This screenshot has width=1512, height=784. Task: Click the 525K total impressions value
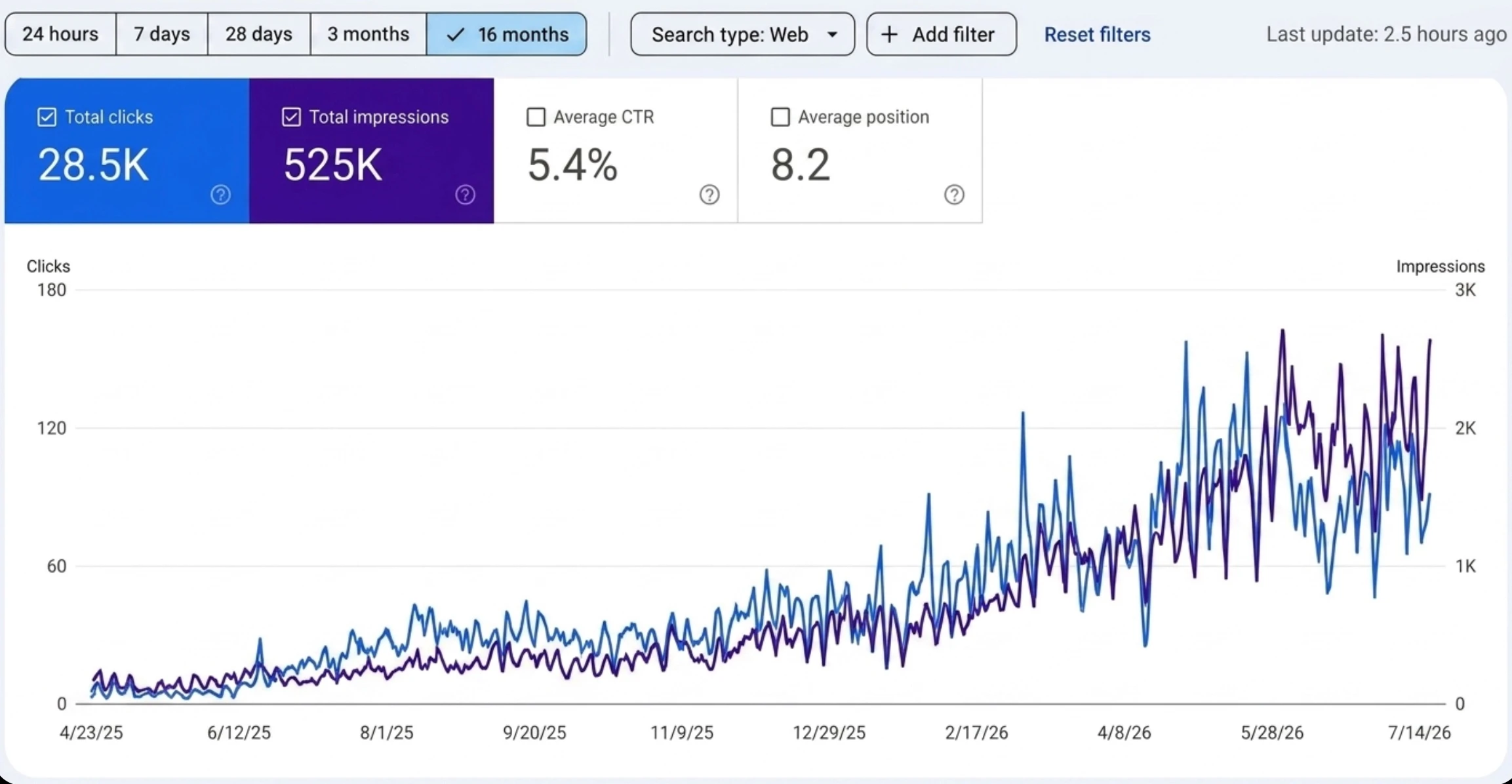[332, 165]
